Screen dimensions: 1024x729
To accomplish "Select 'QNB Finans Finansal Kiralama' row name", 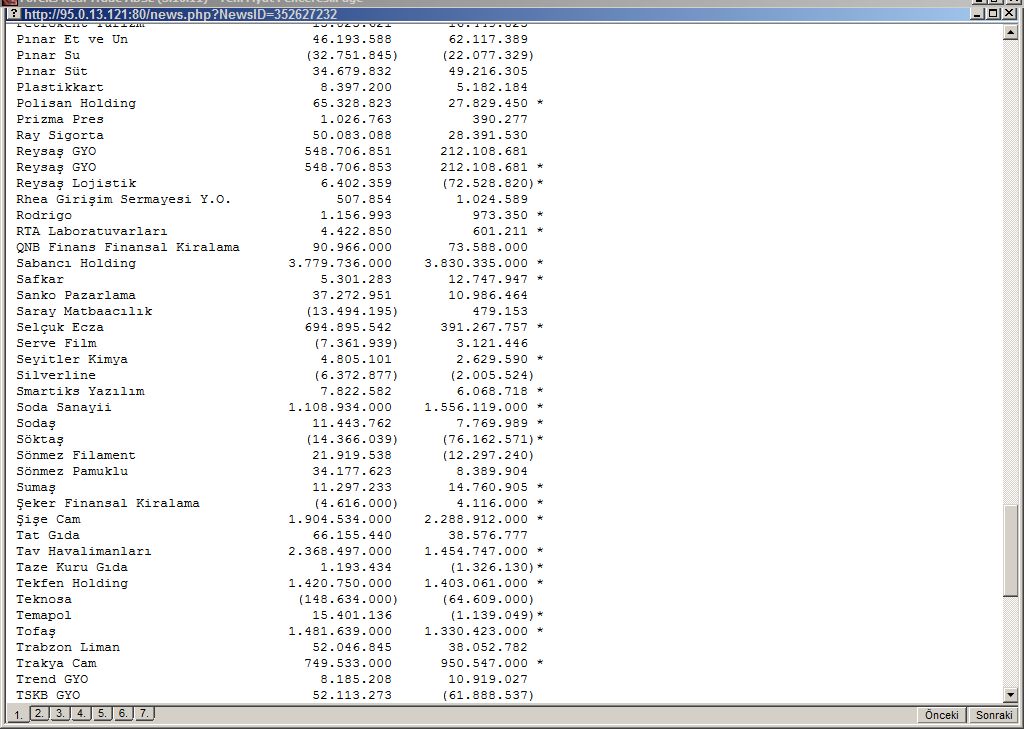I will point(128,248).
